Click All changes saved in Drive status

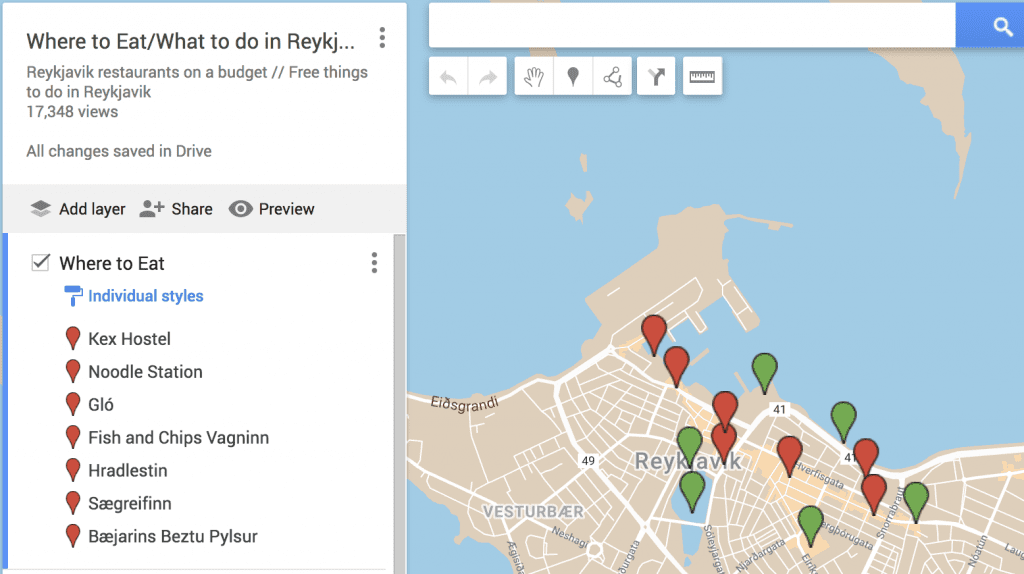(119, 151)
